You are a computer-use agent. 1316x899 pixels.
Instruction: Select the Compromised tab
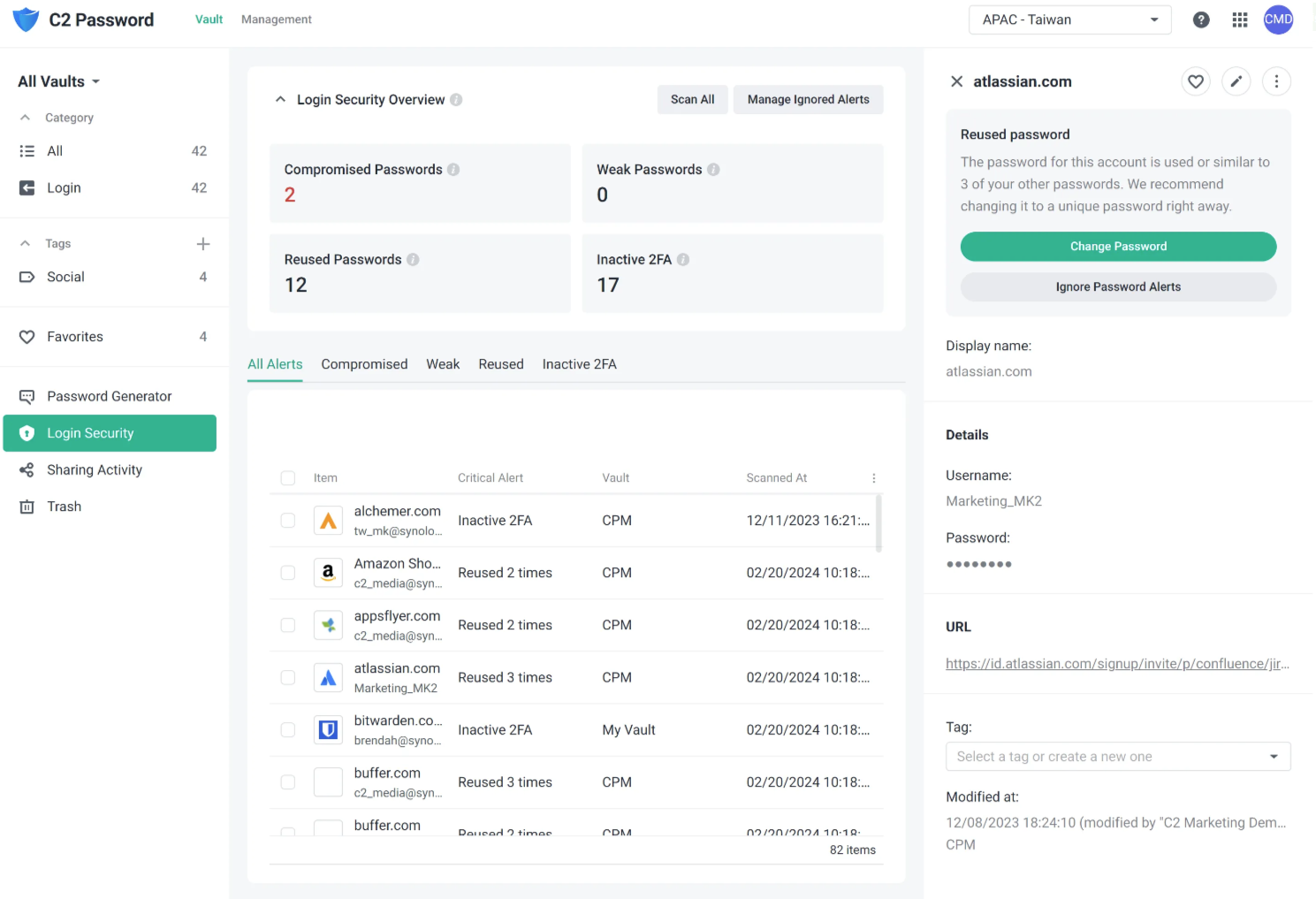[364, 364]
